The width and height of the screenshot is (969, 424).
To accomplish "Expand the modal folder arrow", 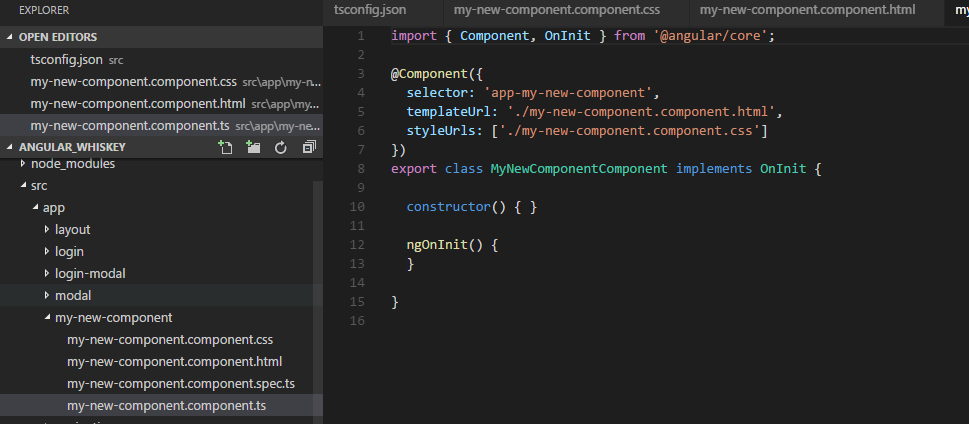I will tap(47, 295).
